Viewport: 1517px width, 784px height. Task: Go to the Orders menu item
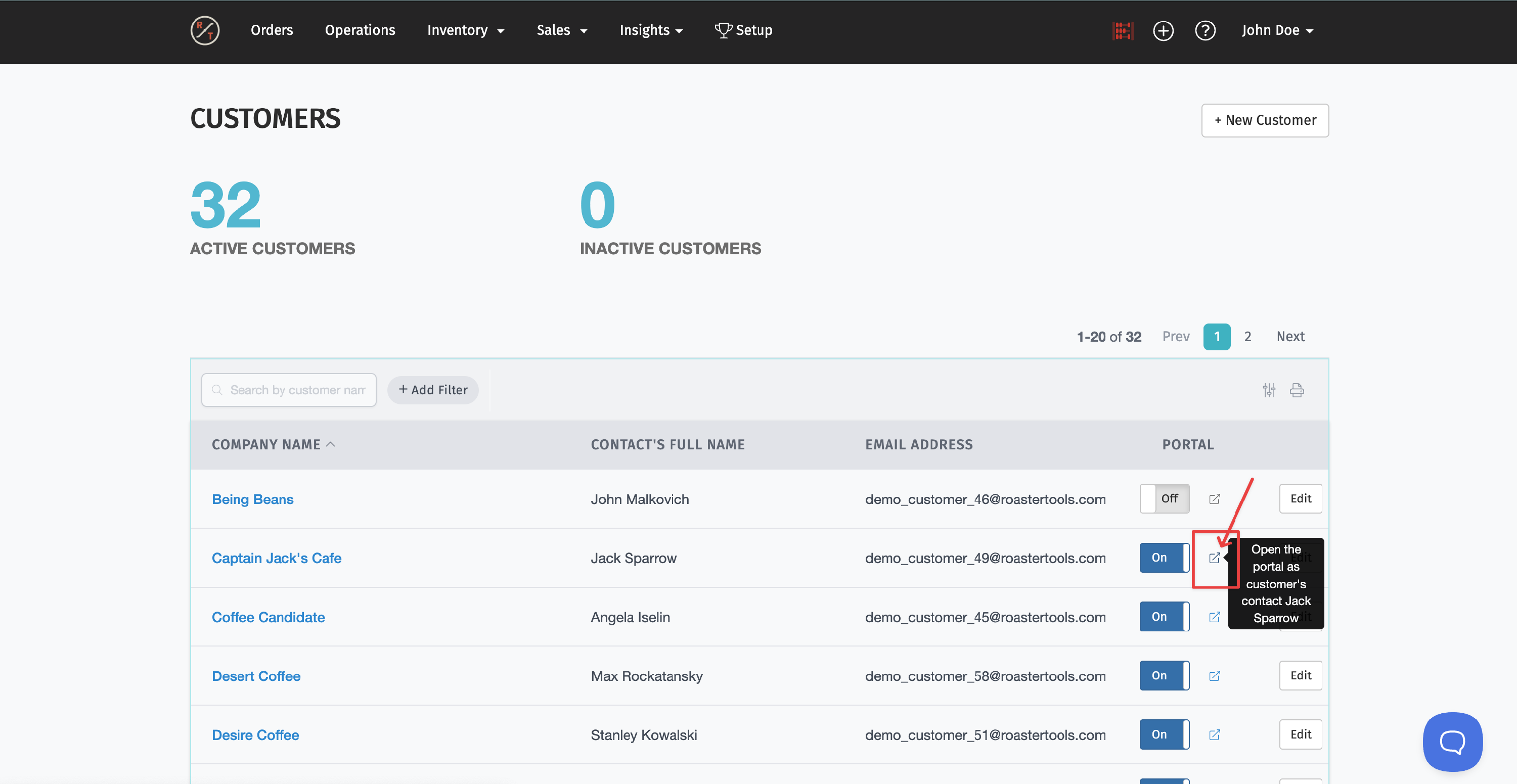(x=272, y=31)
